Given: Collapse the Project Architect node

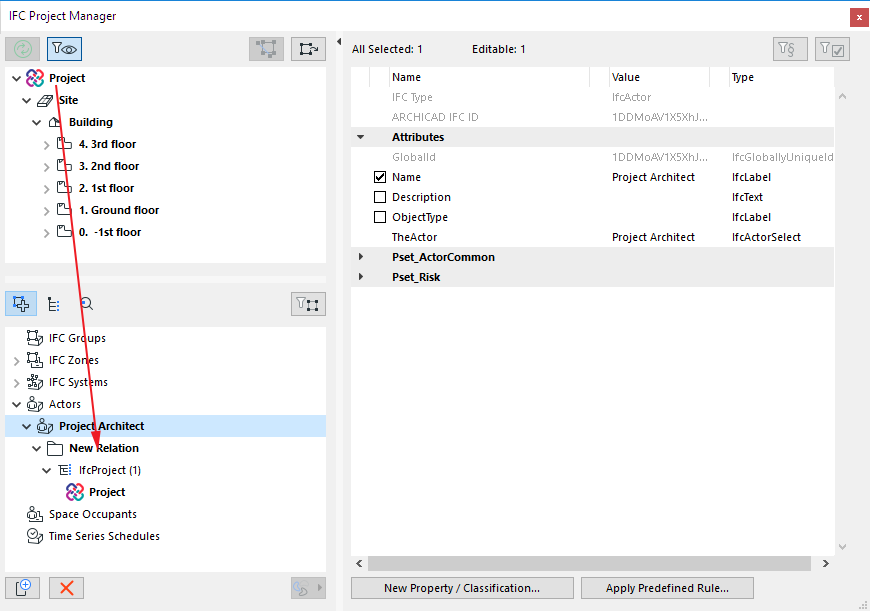Looking at the screenshot, I should pyautogui.click(x=27, y=426).
